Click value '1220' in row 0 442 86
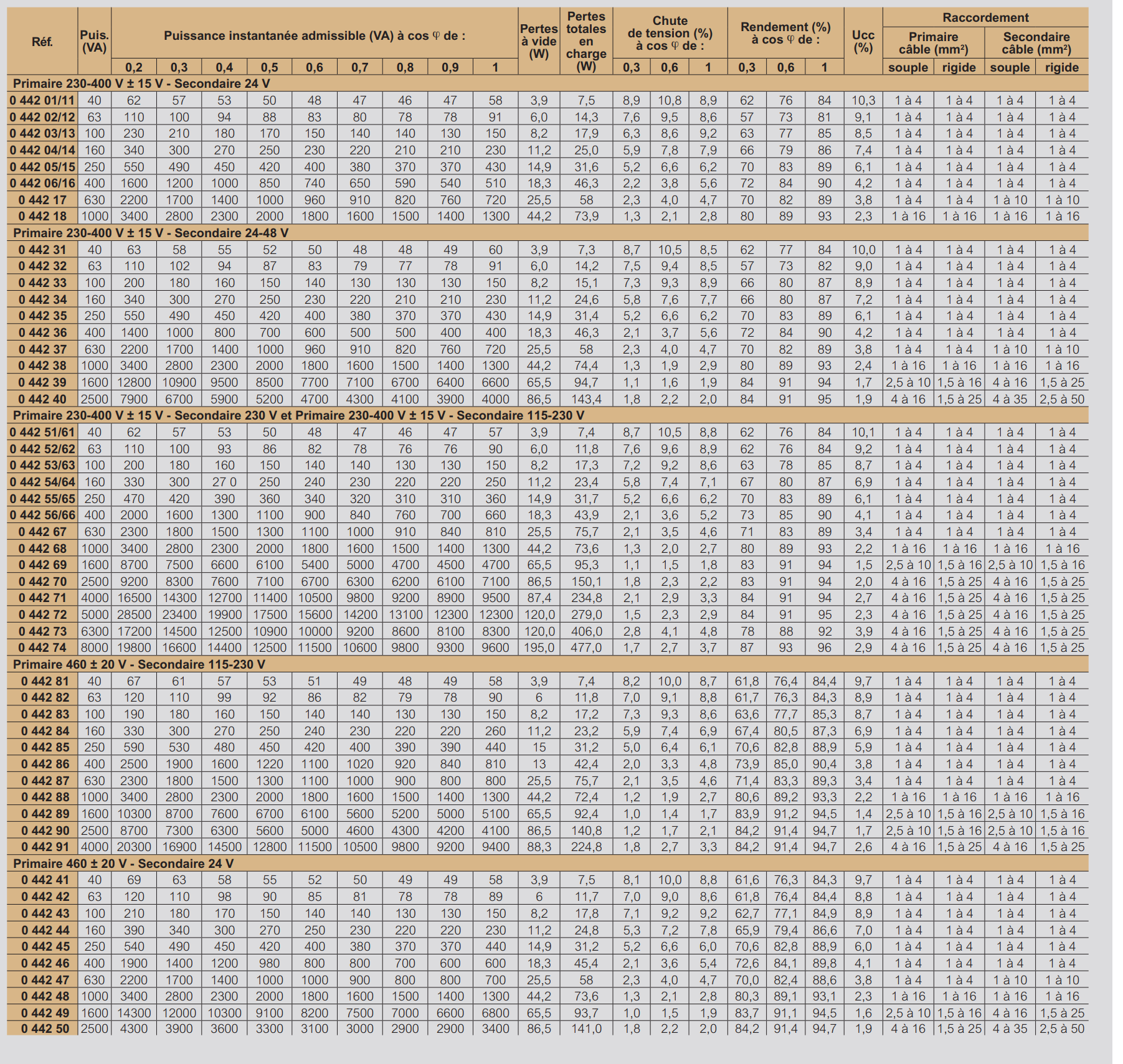This screenshot has width=1123, height=1064. pyautogui.click(x=270, y=764)
